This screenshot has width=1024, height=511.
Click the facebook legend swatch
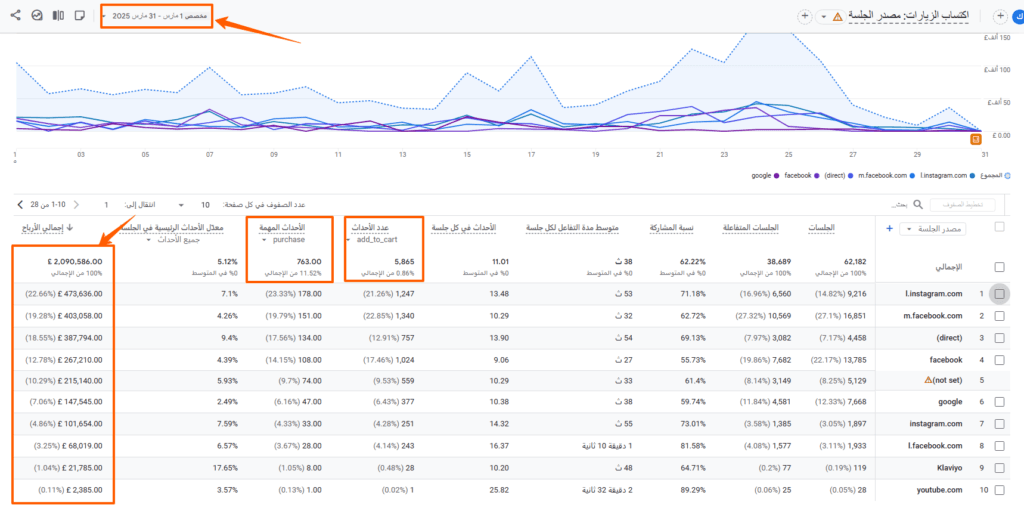[x=815, y=176]
